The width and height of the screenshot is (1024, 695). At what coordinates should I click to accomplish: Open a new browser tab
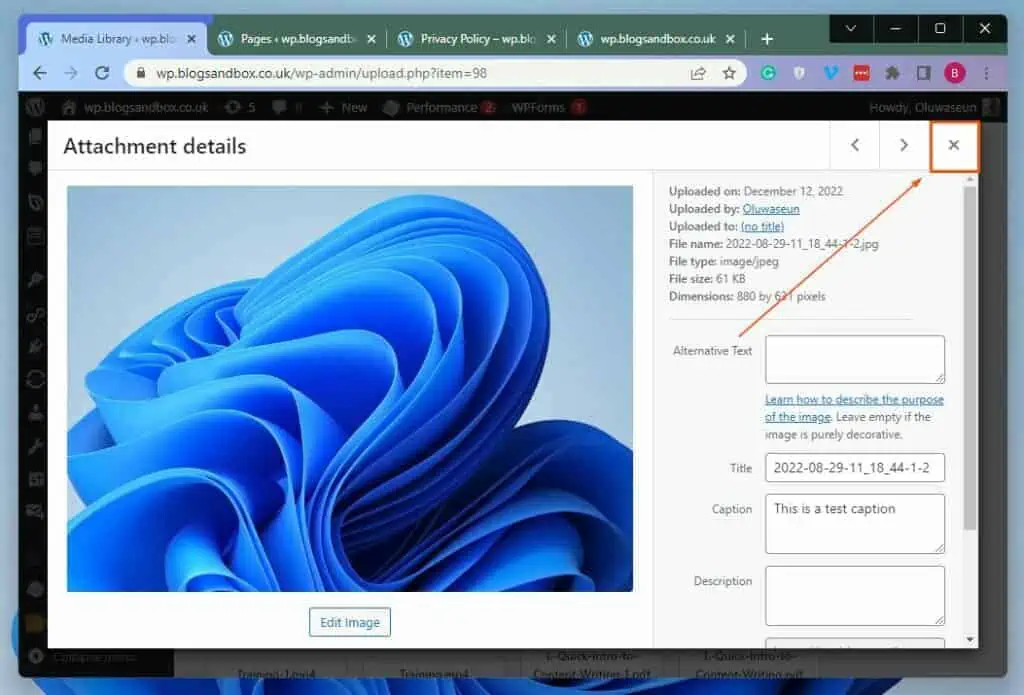click(x=767, y=39)
